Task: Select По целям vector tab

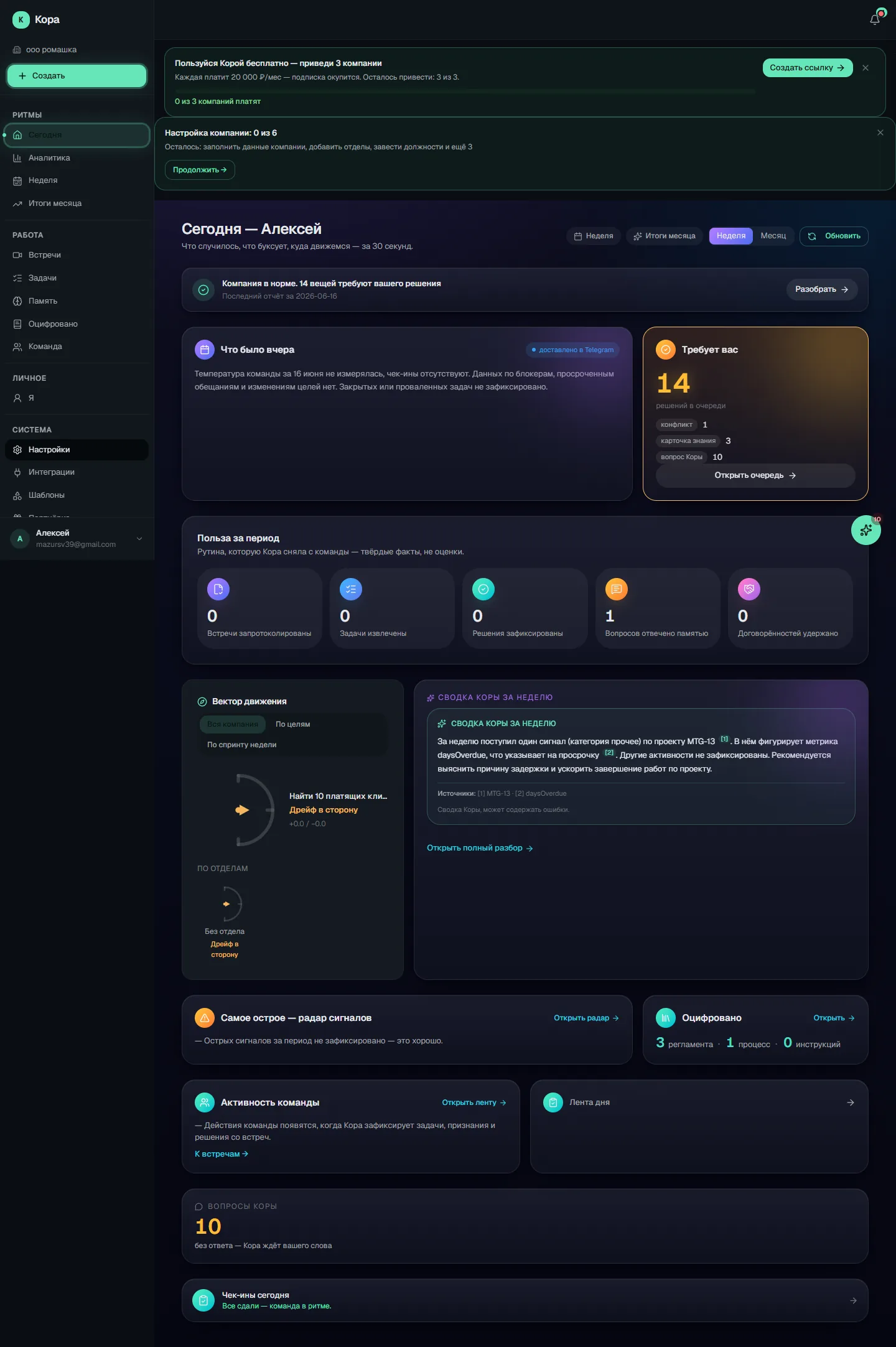Action: (x=293, y=724)
